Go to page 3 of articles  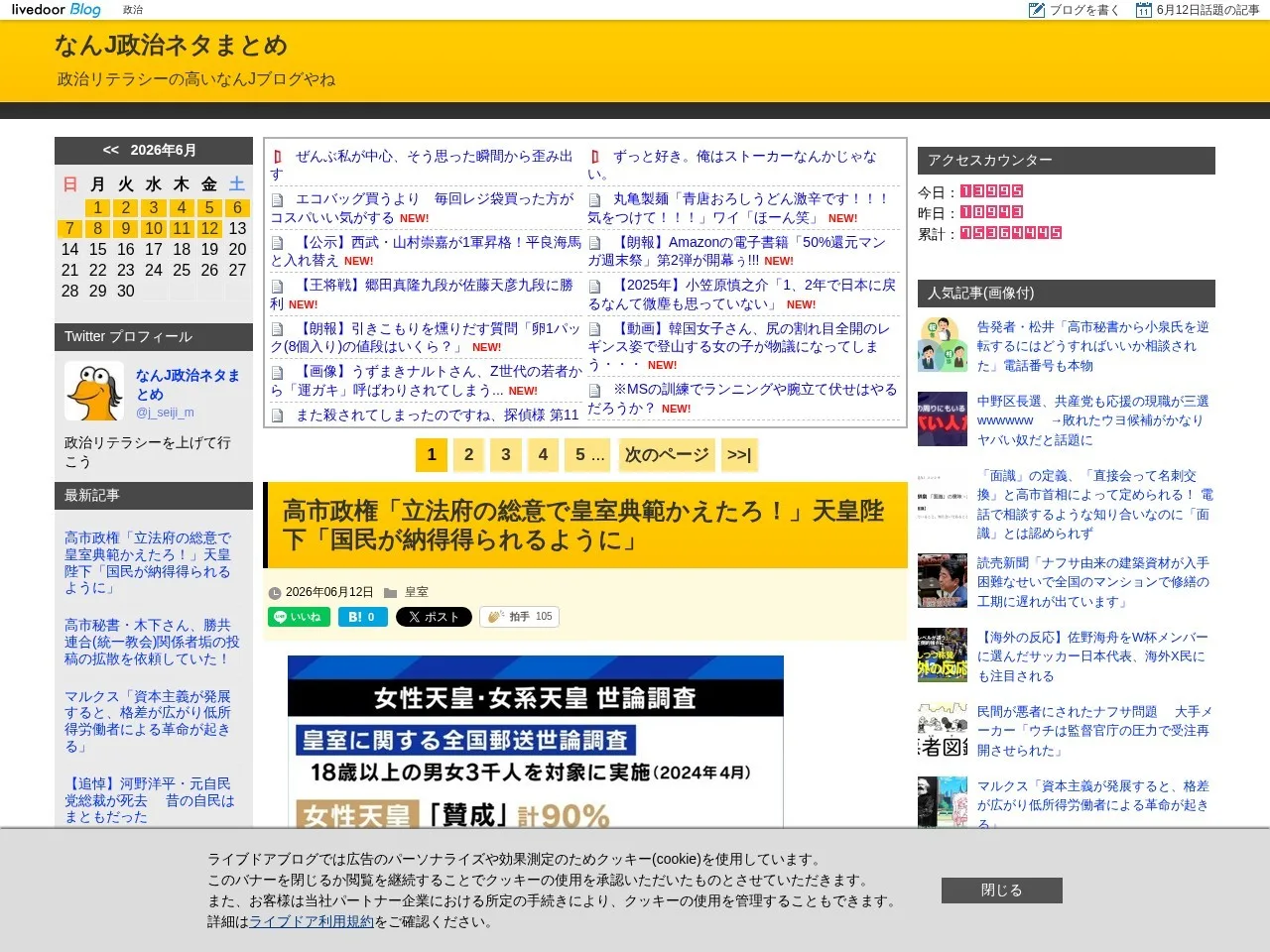(506, 455)
